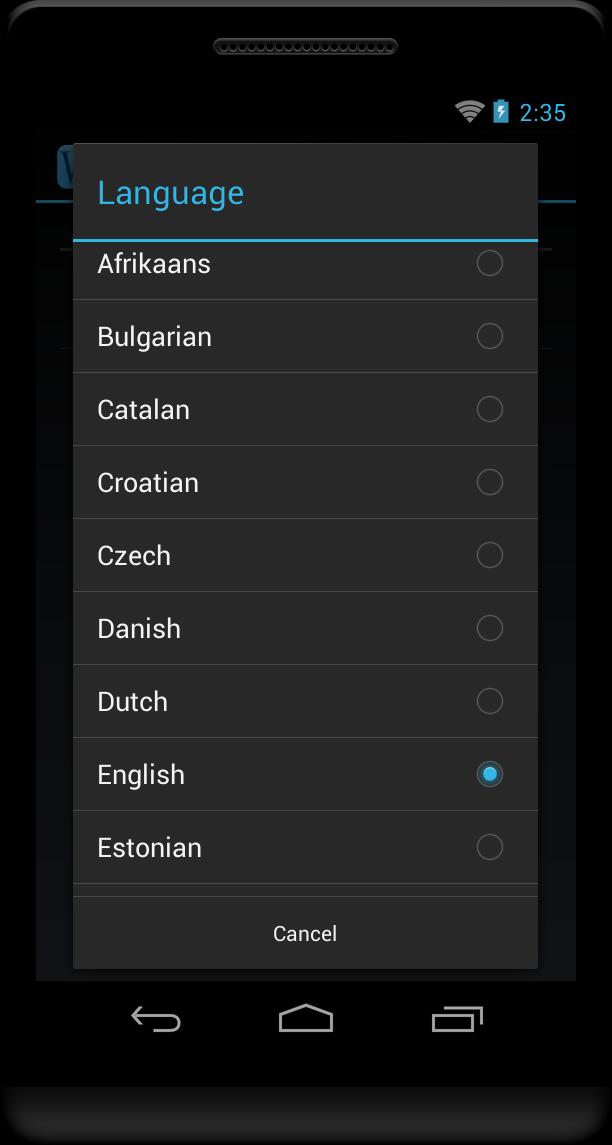
Task: Tap the Dutch language row
Action: [x=250, y=701]
